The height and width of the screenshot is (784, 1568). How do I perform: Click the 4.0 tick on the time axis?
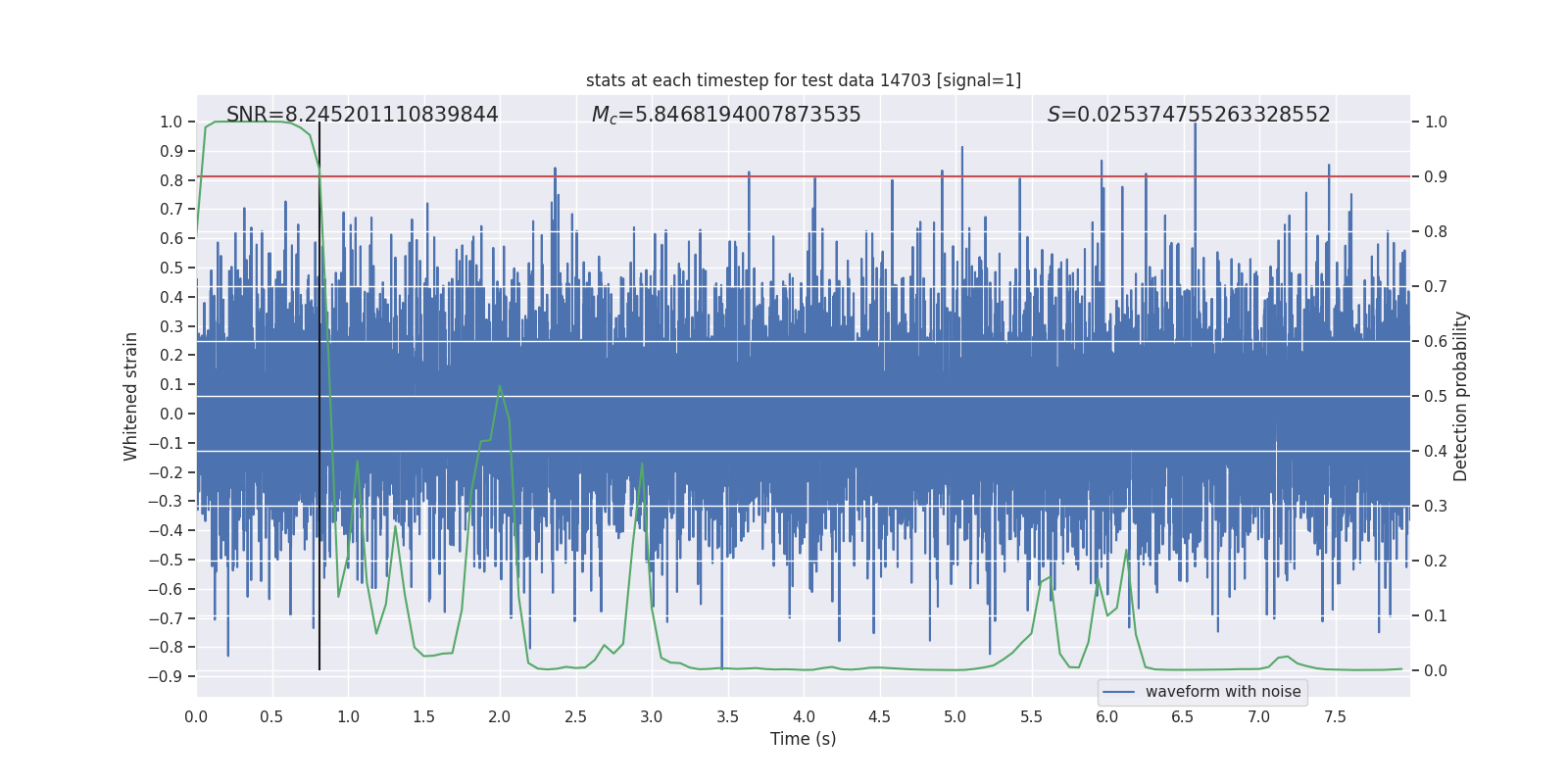tap(804, 716)
